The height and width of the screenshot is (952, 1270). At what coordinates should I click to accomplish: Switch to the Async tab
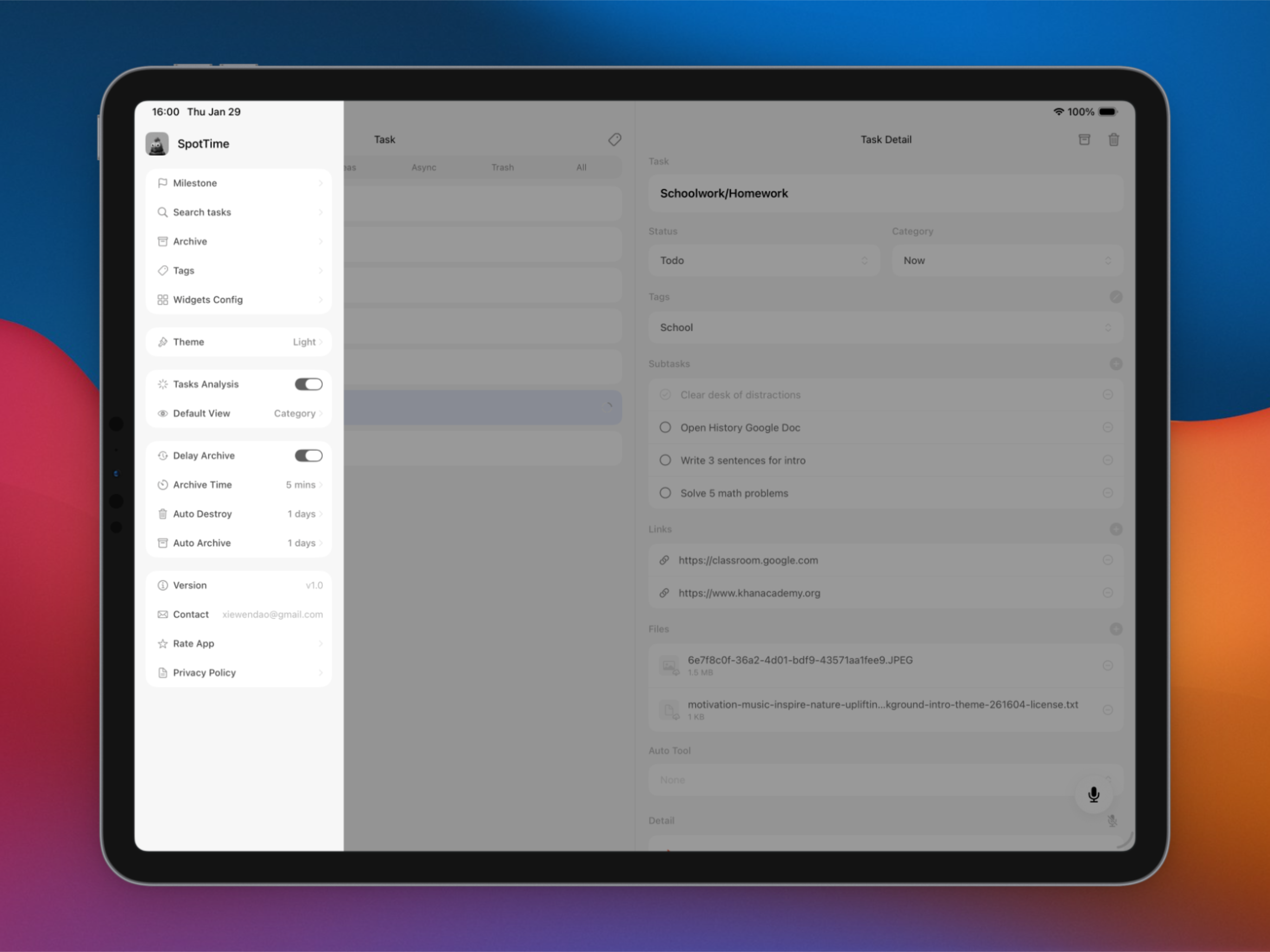tap(423, 168)
